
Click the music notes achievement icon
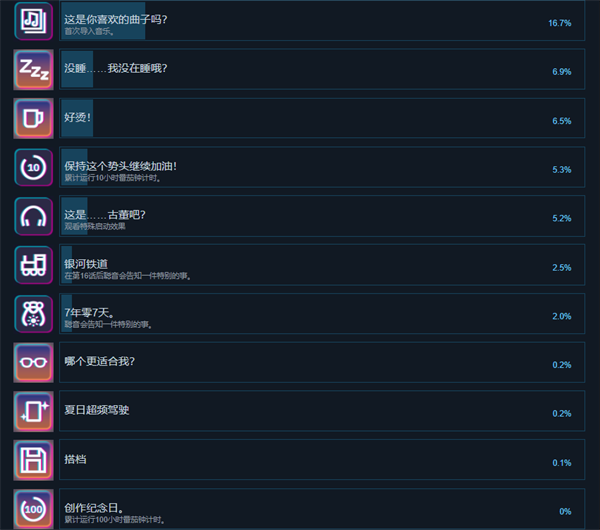tap(33, 21)
